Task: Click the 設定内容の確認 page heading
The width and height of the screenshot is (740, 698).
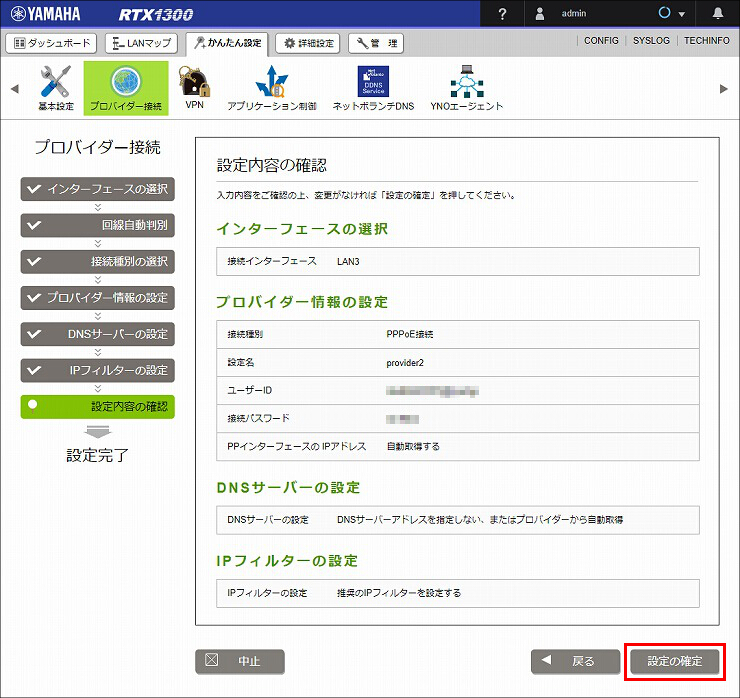Action: [x=272, y=165]
